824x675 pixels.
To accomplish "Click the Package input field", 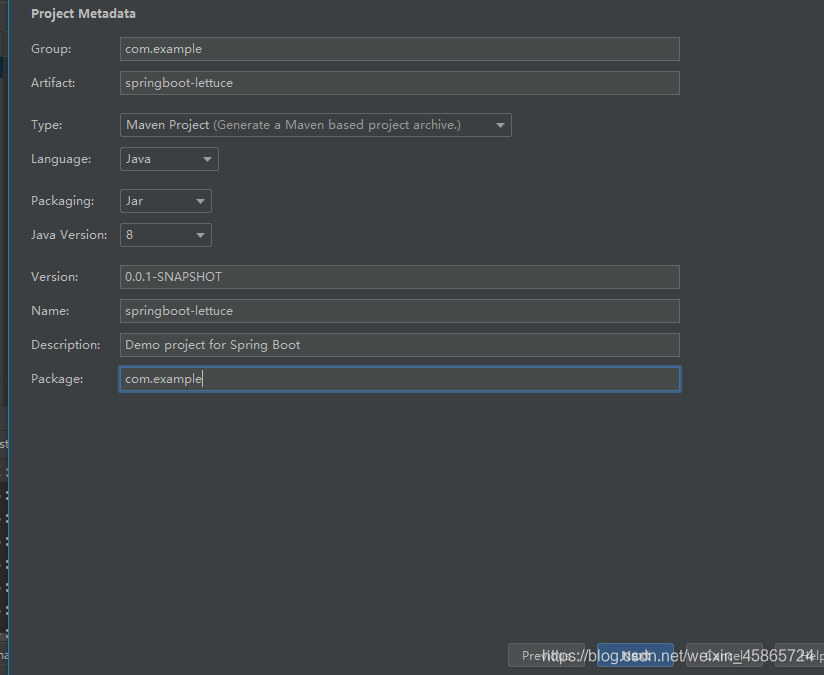I will coord(399,379).
